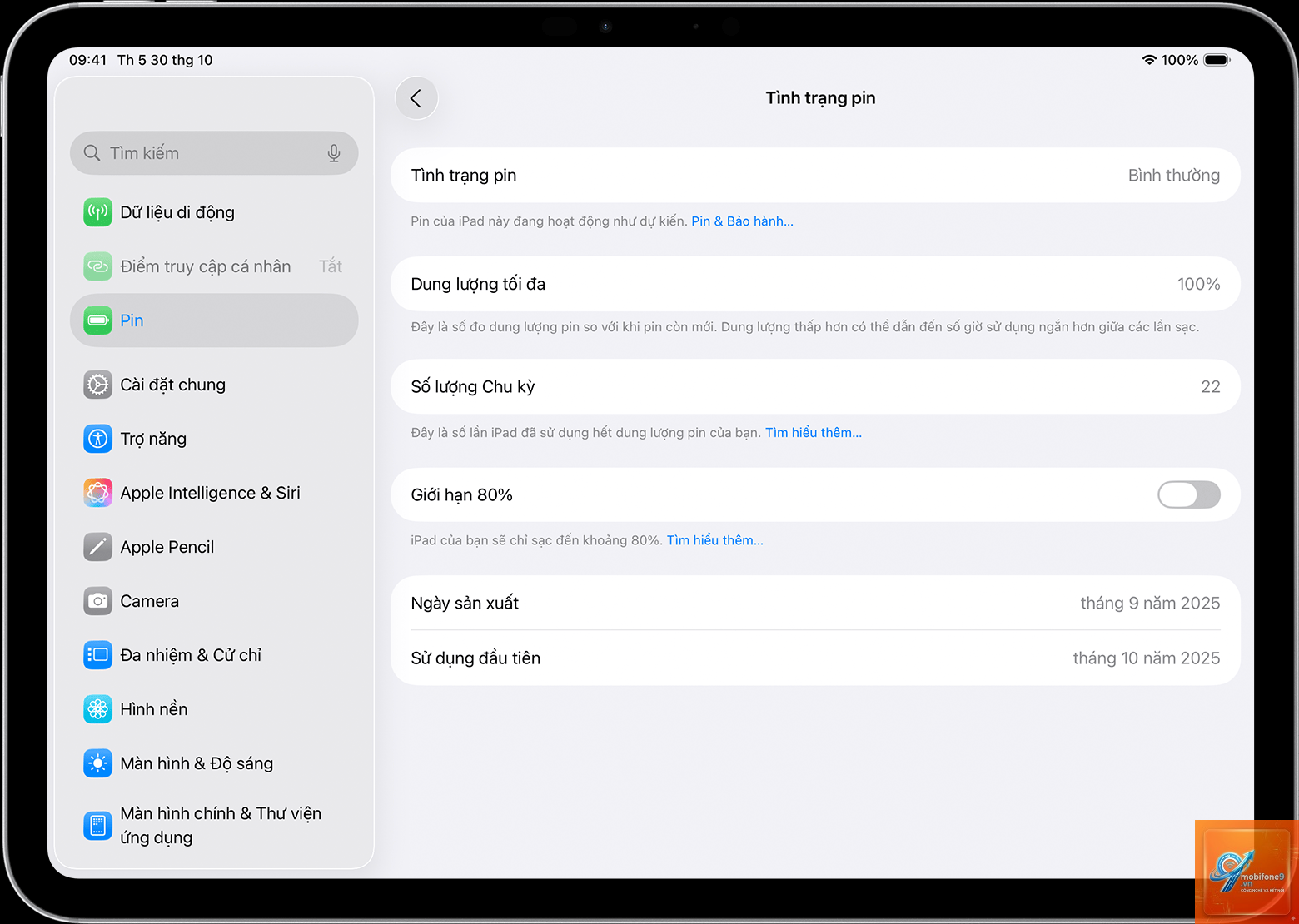Click the Apple Intelligence & Siri icon
The width and height of the screenshot is (1299, 924).
[98, 493]
